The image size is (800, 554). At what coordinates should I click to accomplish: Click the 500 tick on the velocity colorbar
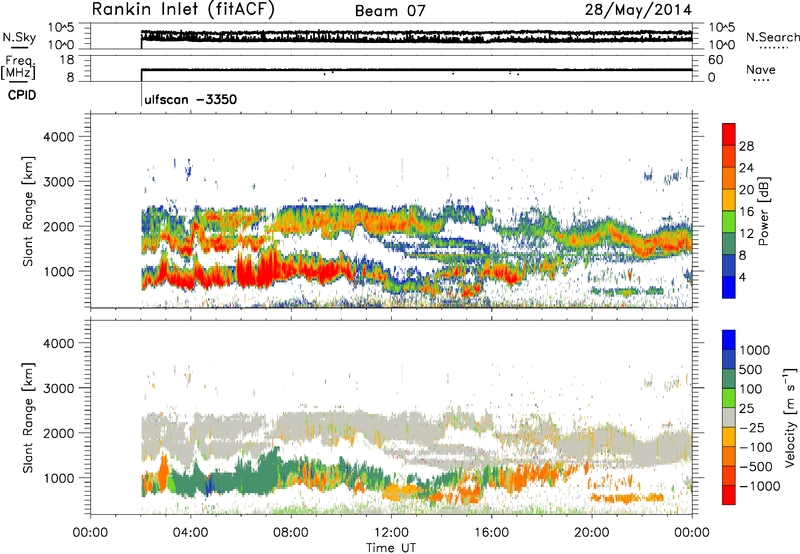point(751,370)
